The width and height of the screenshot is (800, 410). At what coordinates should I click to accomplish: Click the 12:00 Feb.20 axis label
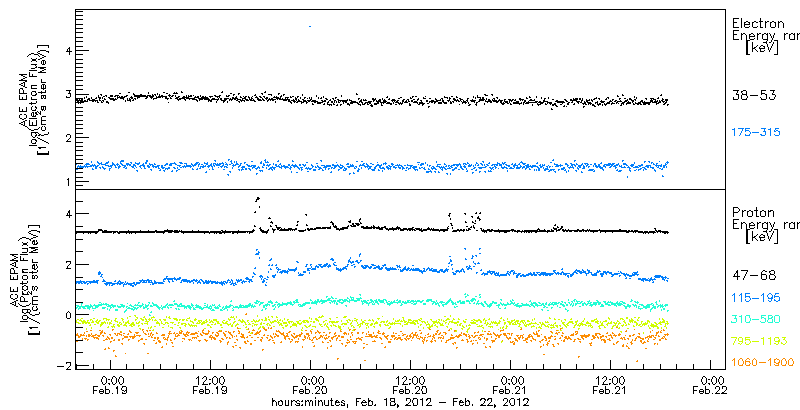coord(410,385)
